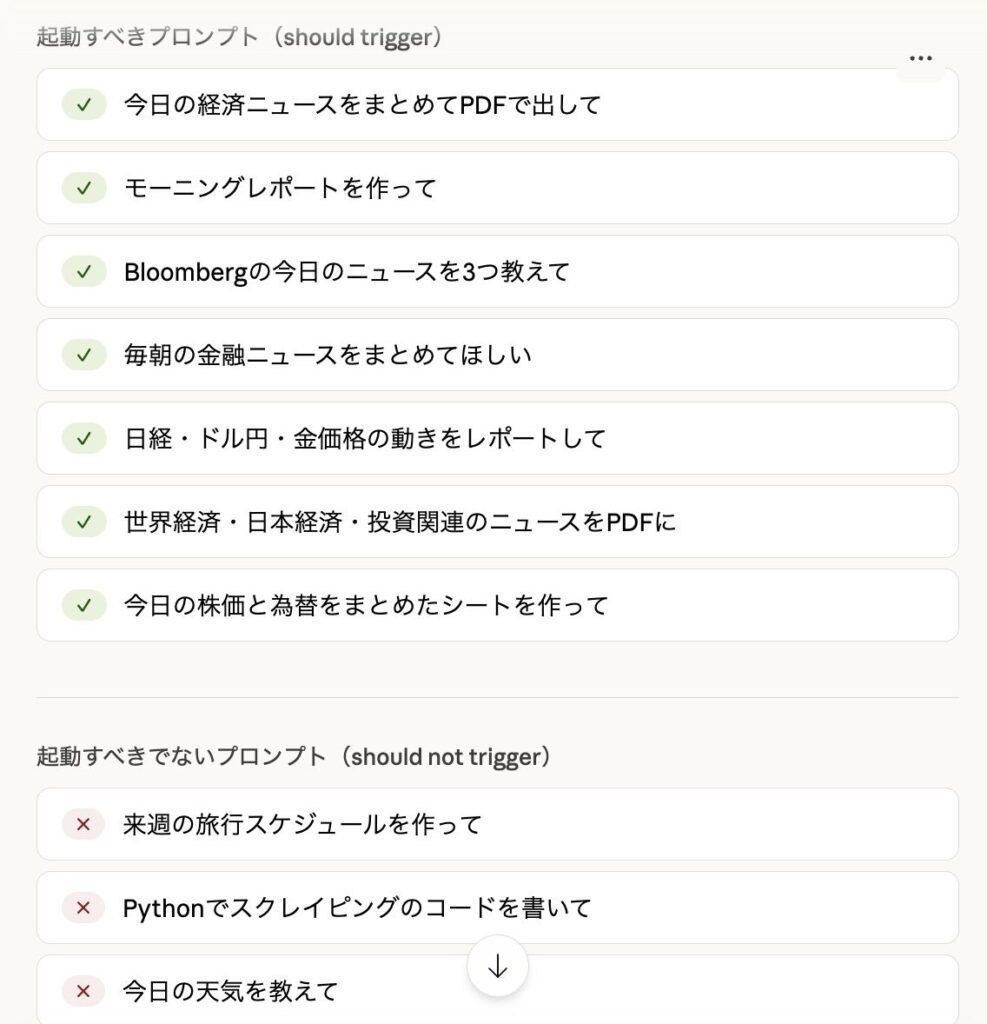The width and height of the screenshot is (987, 1024).
Task: Click the checkmark beside 今日の株価と為替 prompt
Action: point(84,605)
